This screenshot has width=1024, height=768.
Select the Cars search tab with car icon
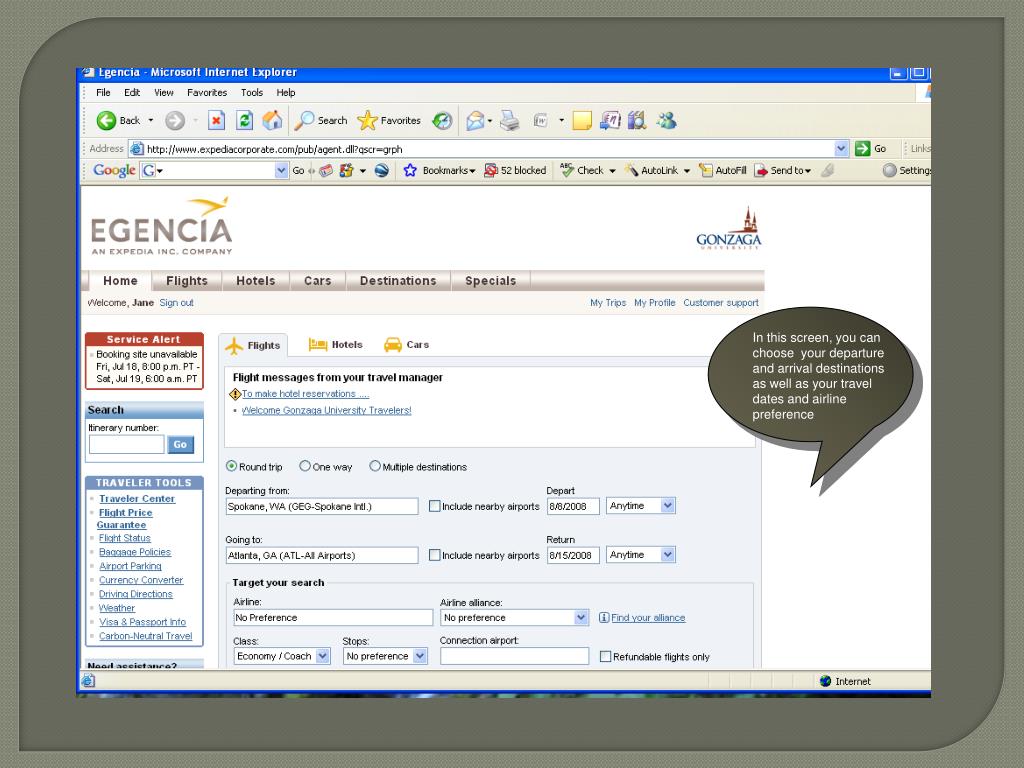pos(406,344)
